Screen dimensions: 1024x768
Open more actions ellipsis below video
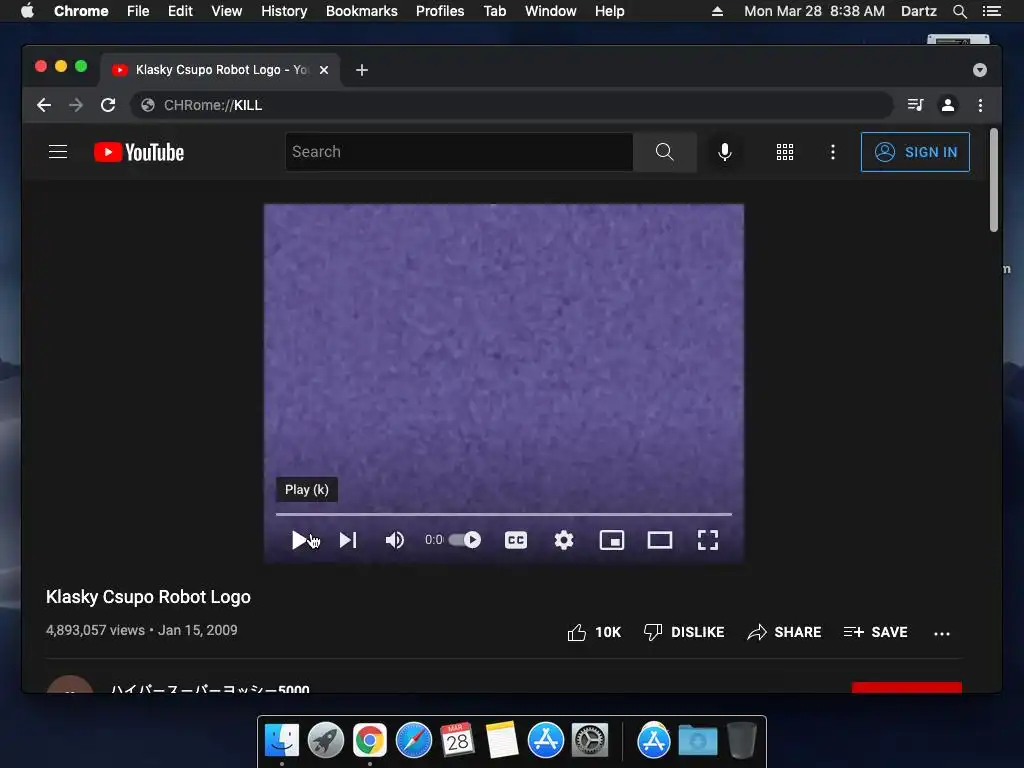942,633
